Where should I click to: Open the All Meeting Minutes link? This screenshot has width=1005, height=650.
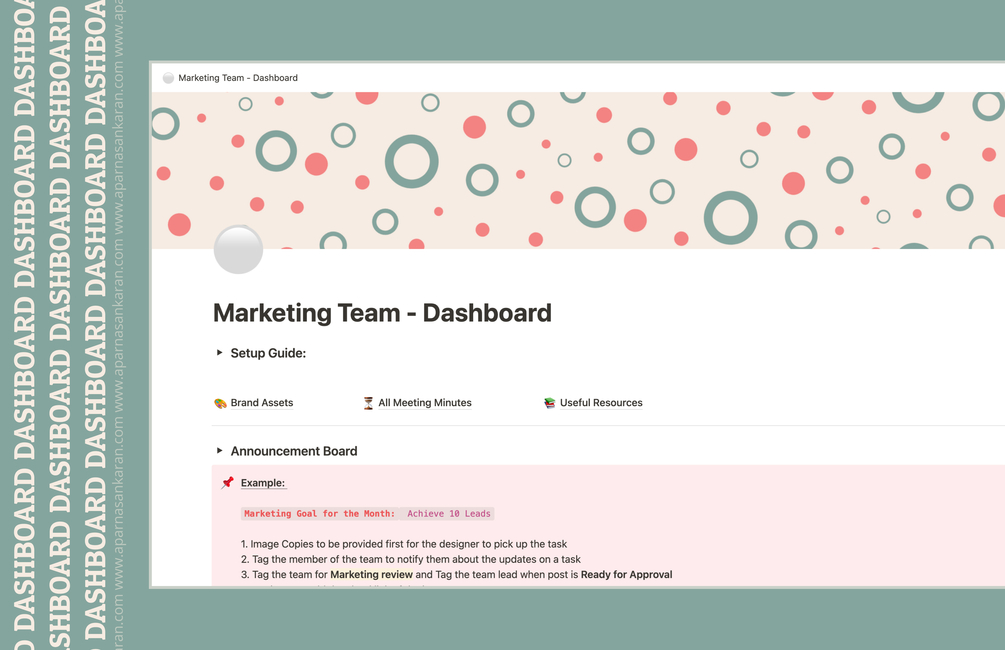425,403
